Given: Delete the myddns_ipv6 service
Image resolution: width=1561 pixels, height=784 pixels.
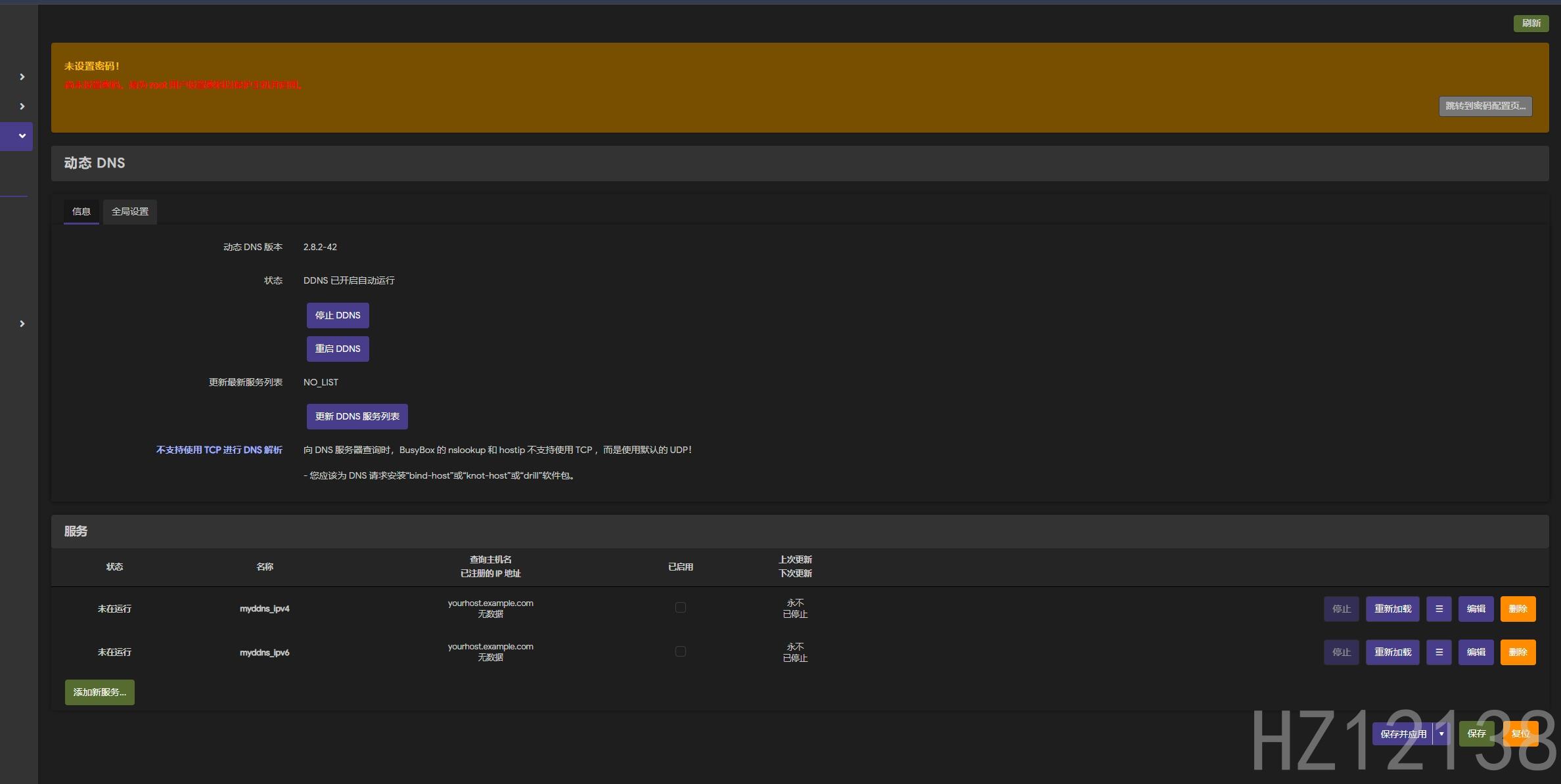Looking at the screenshot, I should [x=1518, y=652].
